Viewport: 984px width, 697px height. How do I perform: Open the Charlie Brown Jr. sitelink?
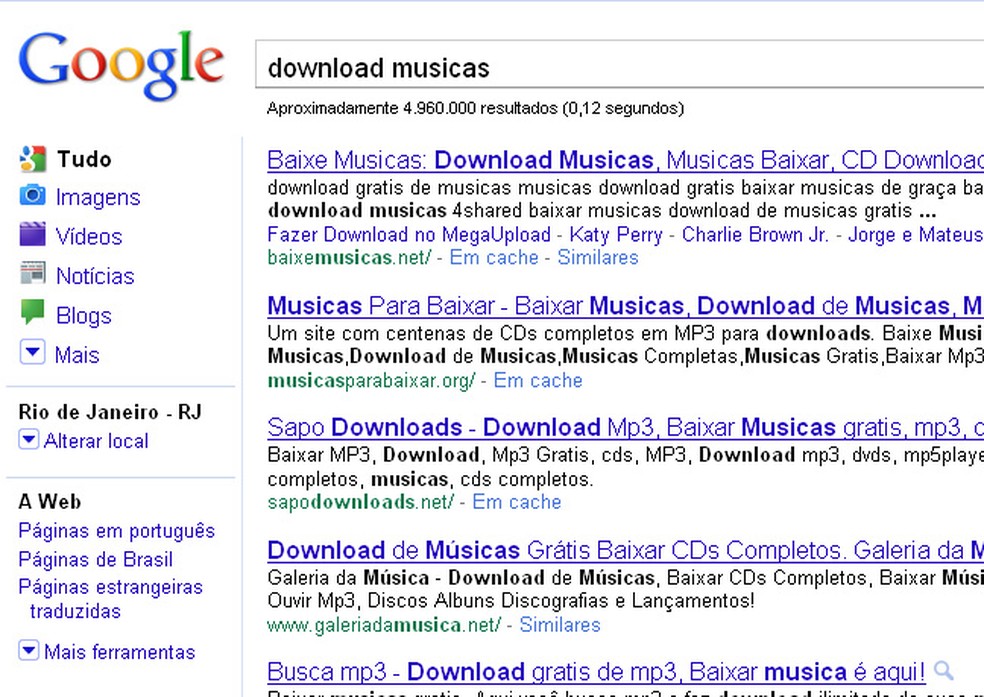click(x=755, y=235)
